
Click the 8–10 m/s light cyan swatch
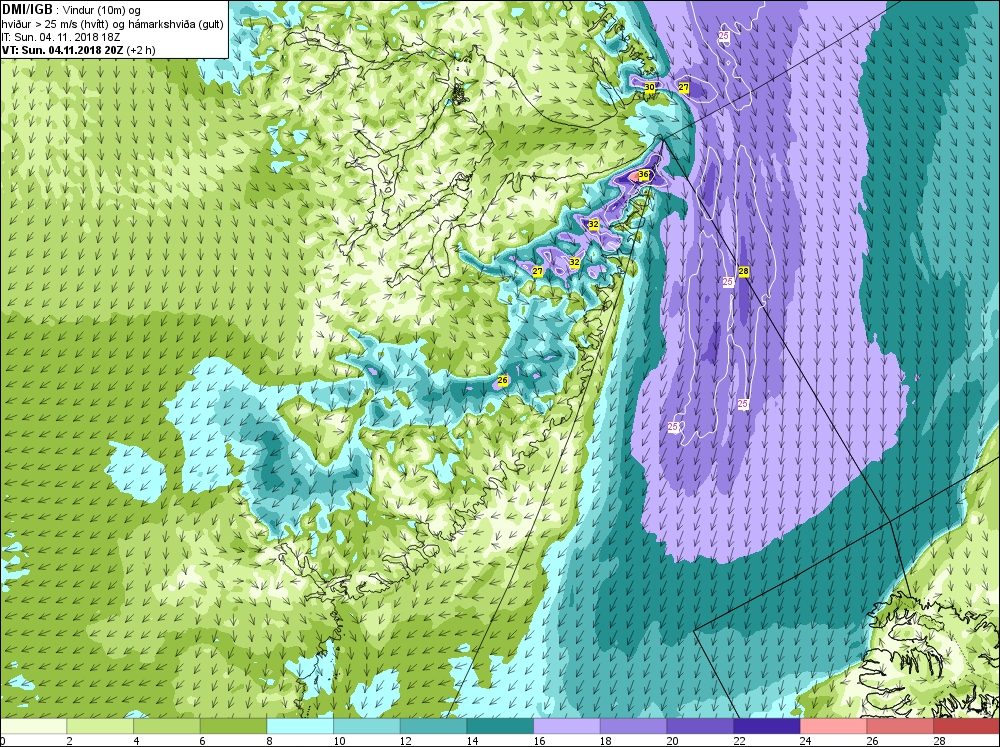tap(300, 727)
